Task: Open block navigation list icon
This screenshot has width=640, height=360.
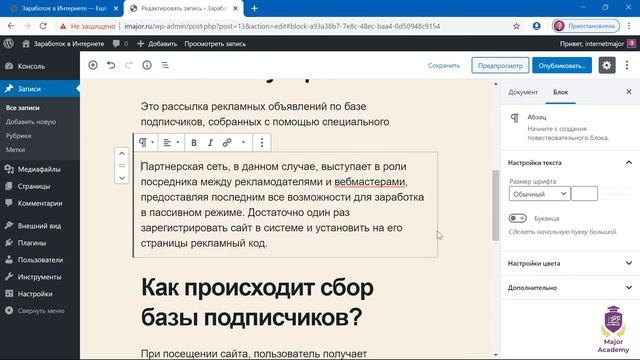Action: (165, 65)
